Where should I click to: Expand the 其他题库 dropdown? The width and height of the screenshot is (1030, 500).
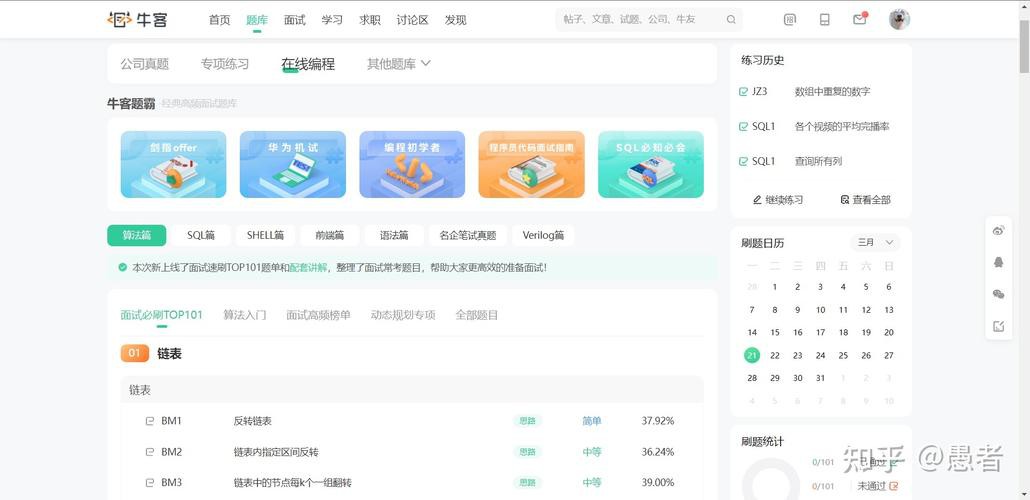pyautogui.click(x=399, y=64)
